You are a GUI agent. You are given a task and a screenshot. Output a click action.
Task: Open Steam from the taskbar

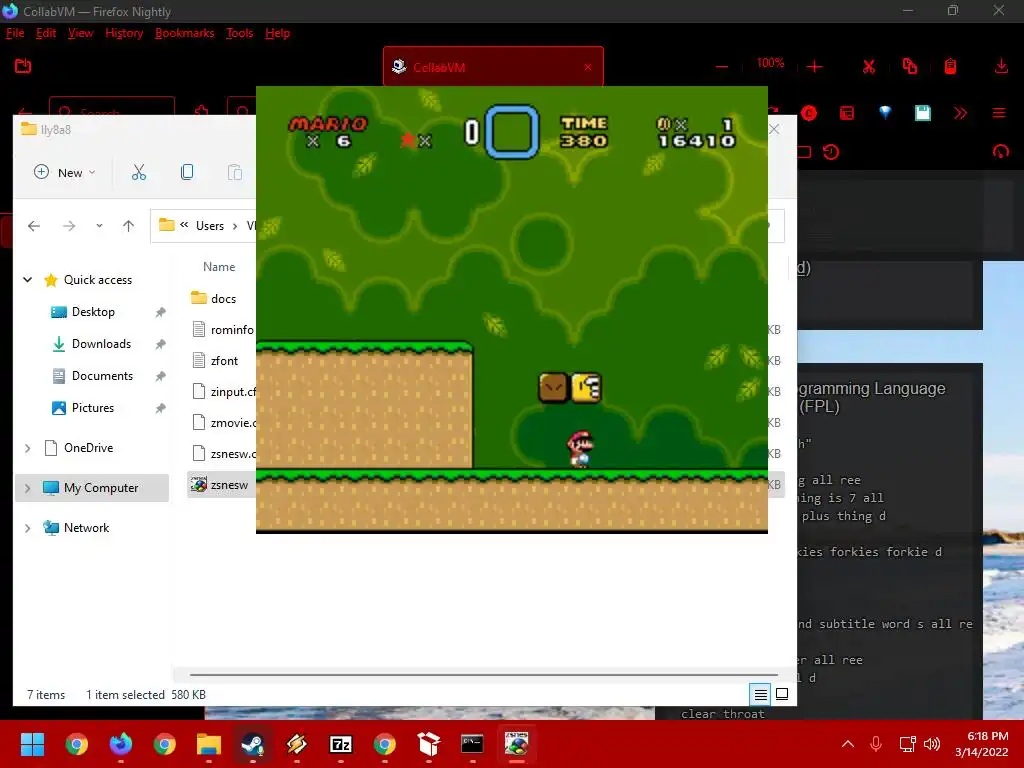click(x=253, y=744)
